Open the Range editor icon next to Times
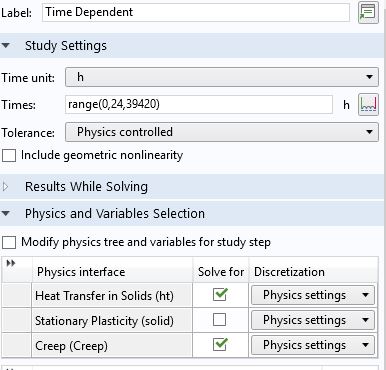Screen dimensions: 386x370 368,105
